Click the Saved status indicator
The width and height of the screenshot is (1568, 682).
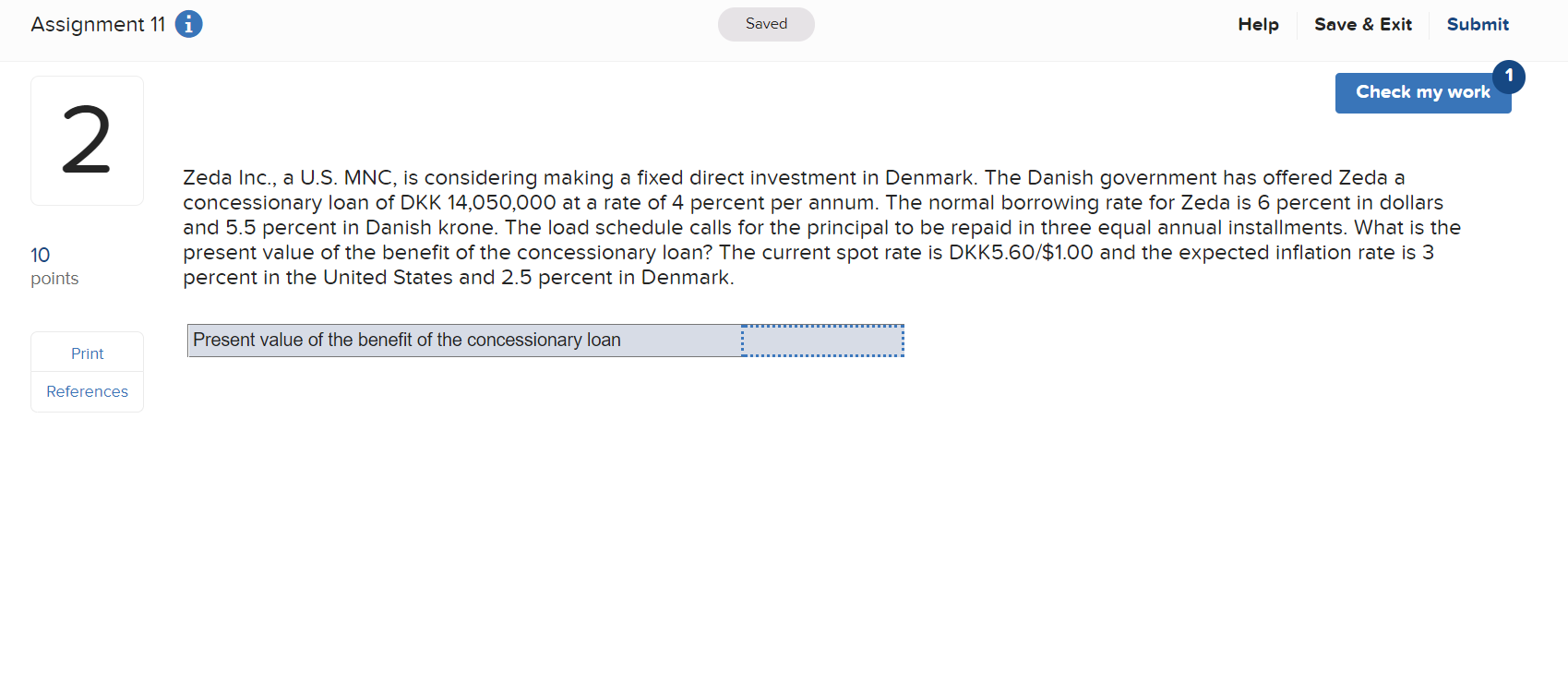(x=766, y=24)
